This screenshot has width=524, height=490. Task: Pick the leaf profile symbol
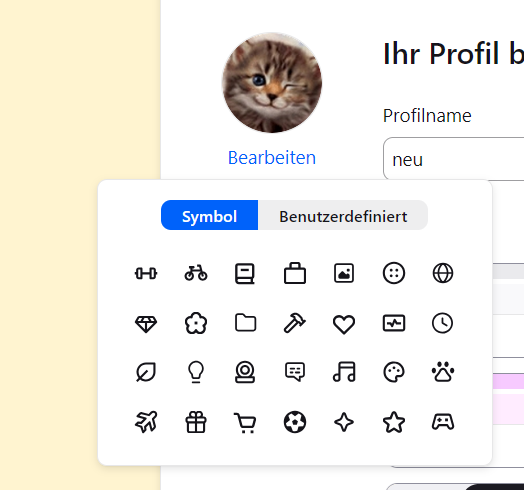coord(146,372)
